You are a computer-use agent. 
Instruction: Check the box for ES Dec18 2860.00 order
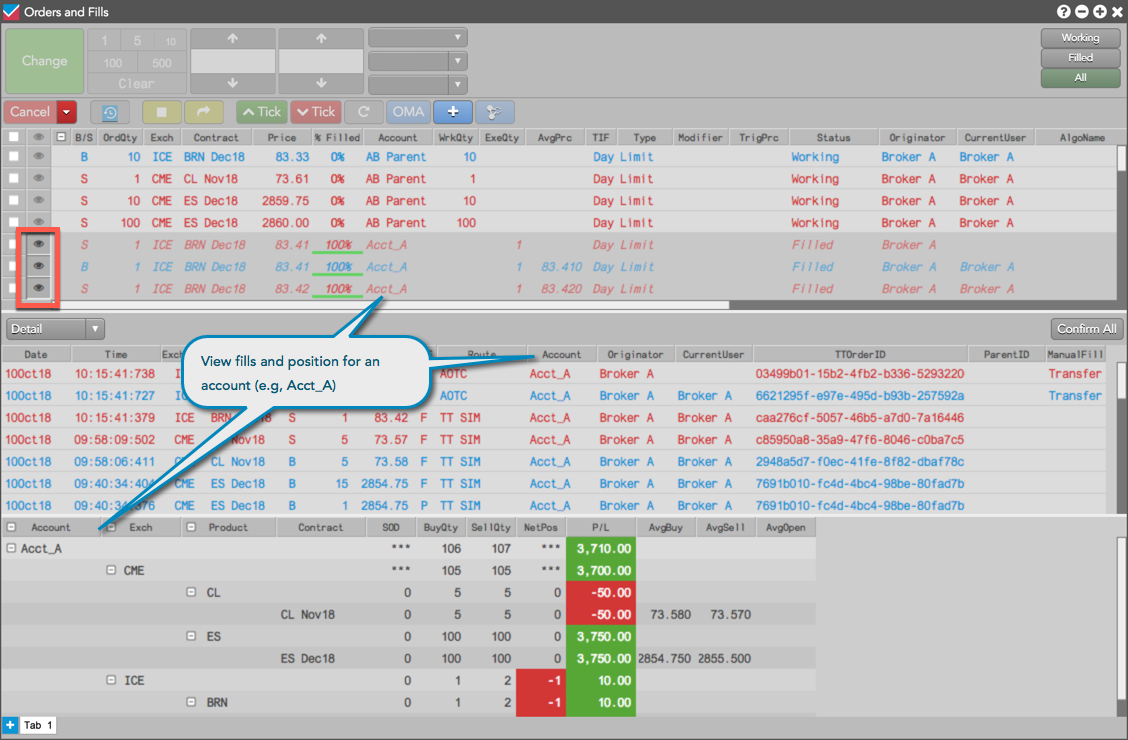[14, 222]
